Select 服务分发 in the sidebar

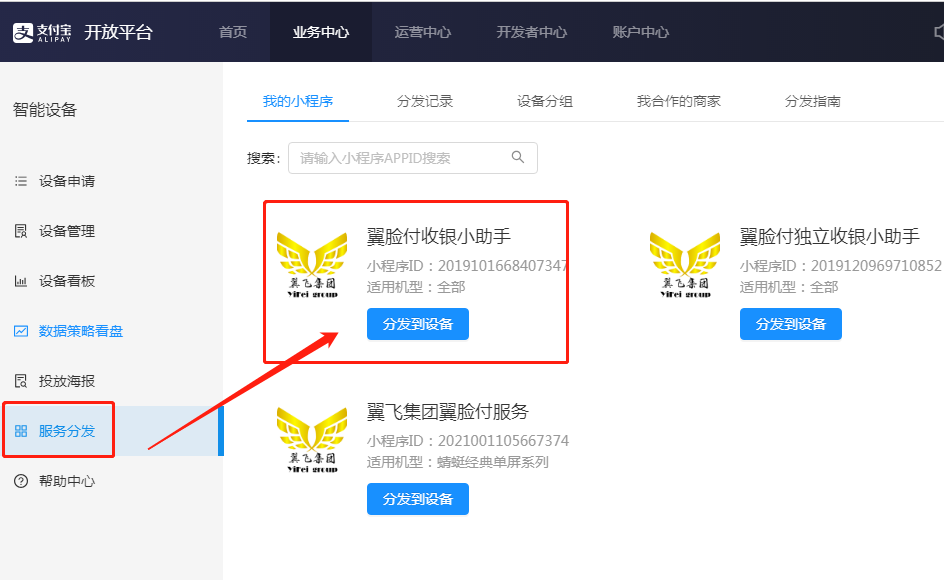(x=67, y=431)
